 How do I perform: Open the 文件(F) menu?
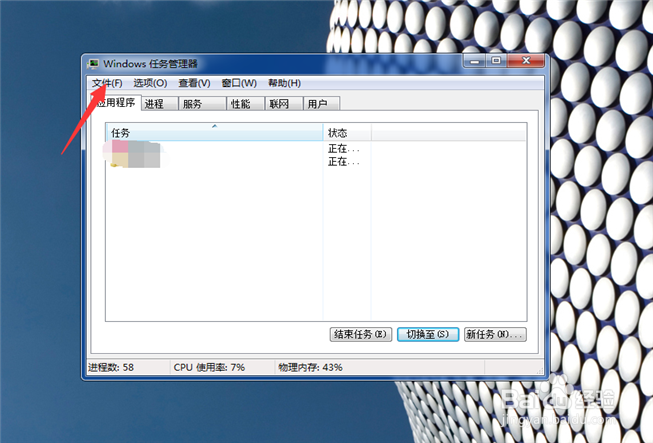[107, 83]
